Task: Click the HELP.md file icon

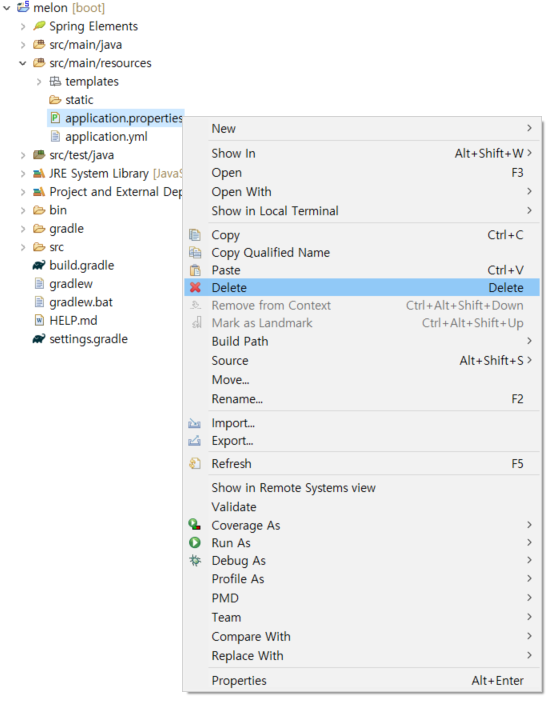Action: pos(39,320)
